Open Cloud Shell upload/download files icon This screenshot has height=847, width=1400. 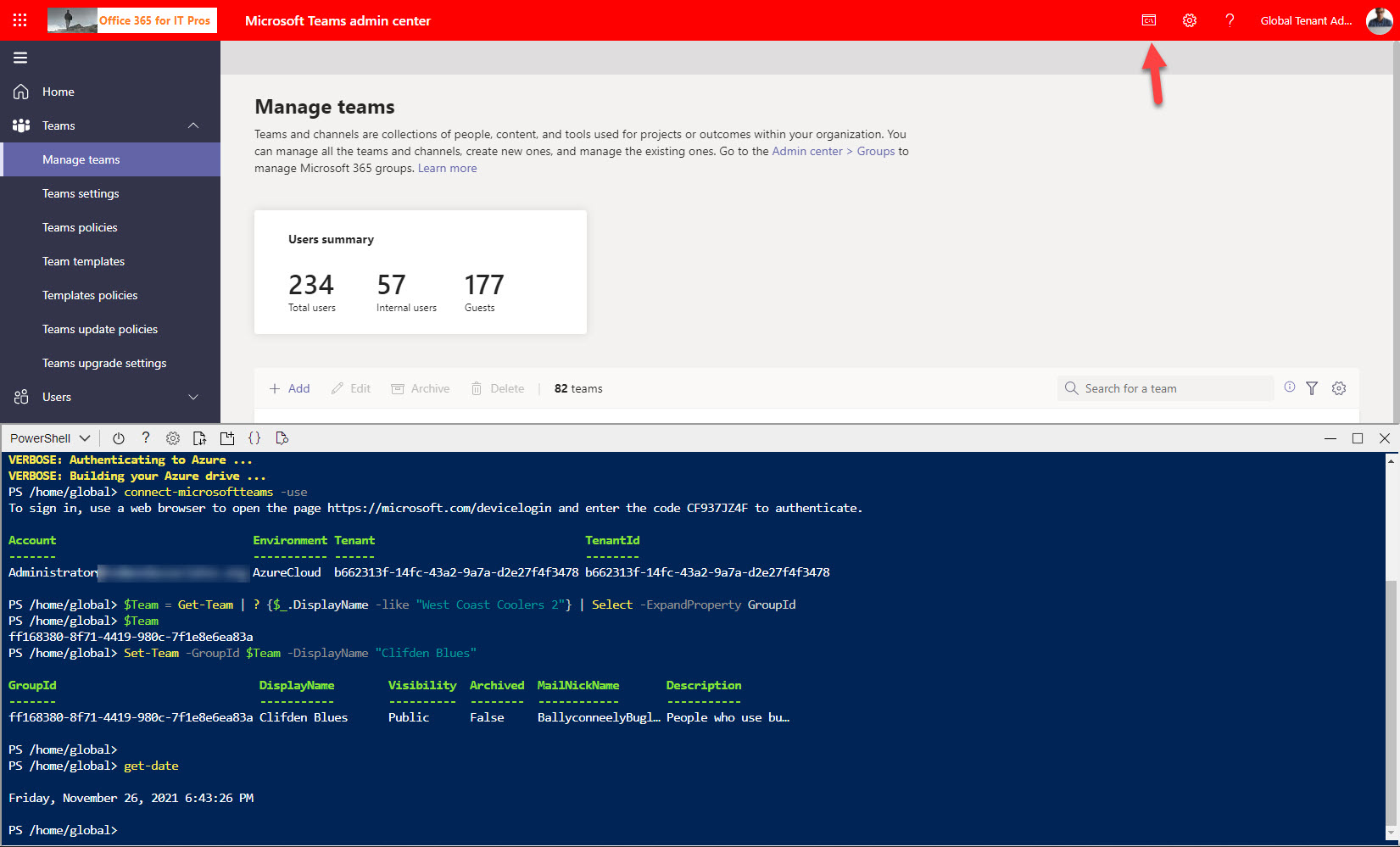point(199,438)
